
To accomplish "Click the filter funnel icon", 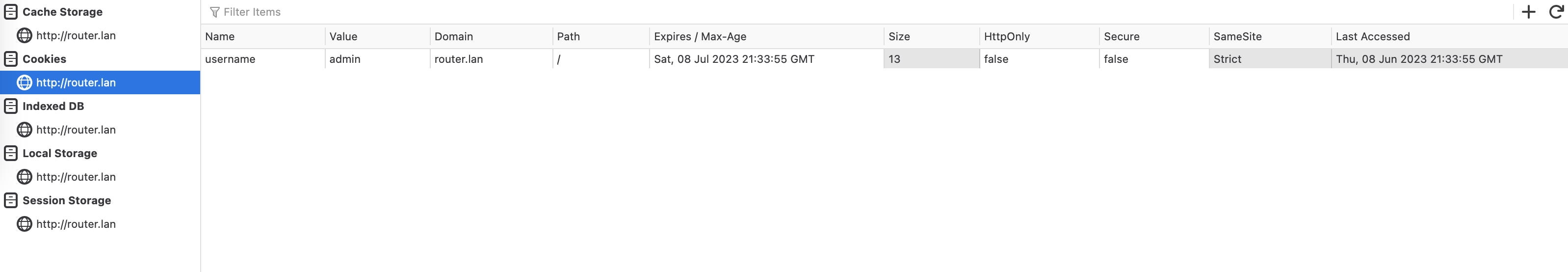I will [214, 12].
